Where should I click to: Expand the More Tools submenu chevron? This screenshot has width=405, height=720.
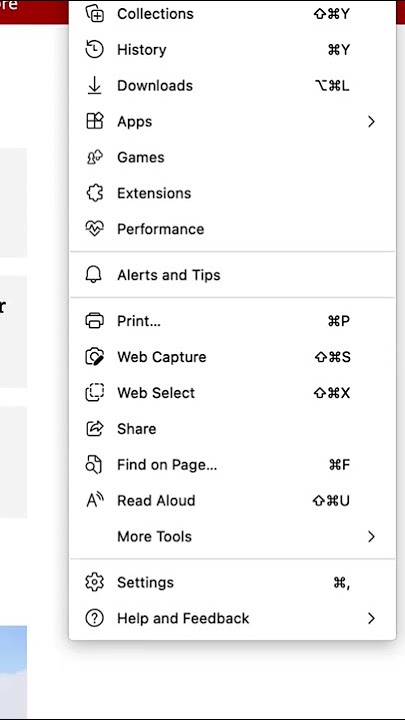[x=371, y=536]
